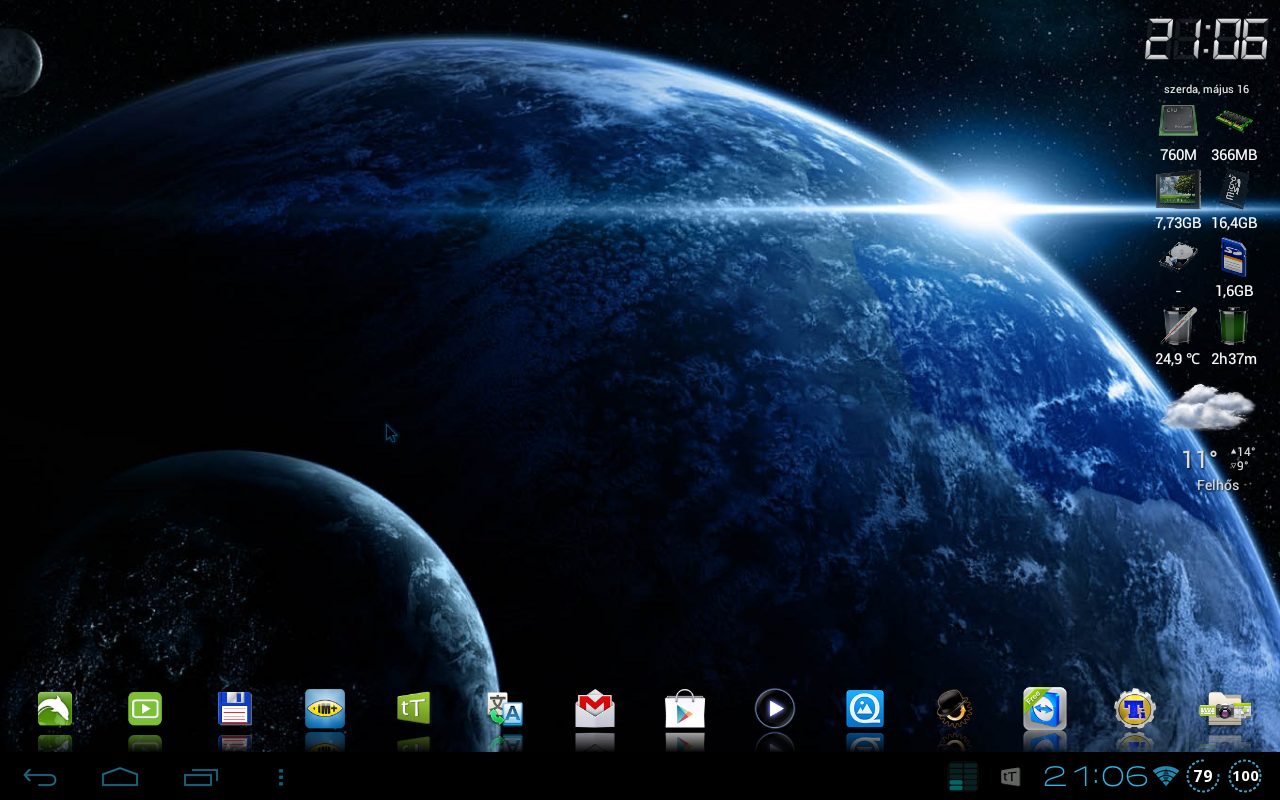The image size is (1280, 800).
Task: Tap the high temperature '14°'
Action: point(1243,452)
